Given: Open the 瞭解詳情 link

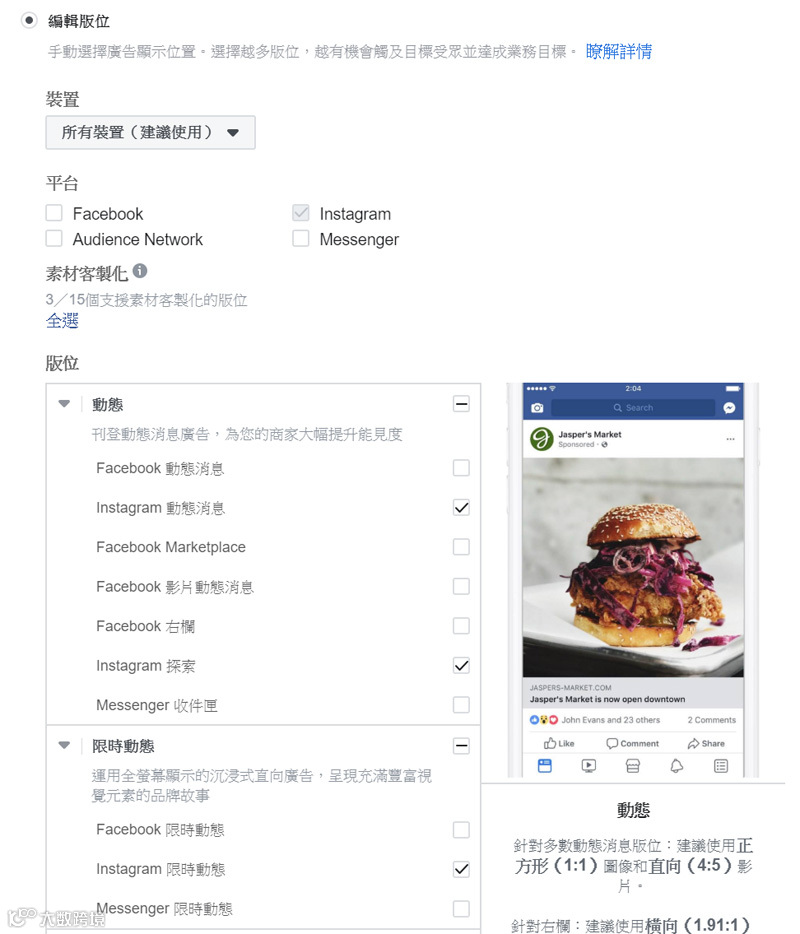Looking at the screenshot, I should click(618, 51).
